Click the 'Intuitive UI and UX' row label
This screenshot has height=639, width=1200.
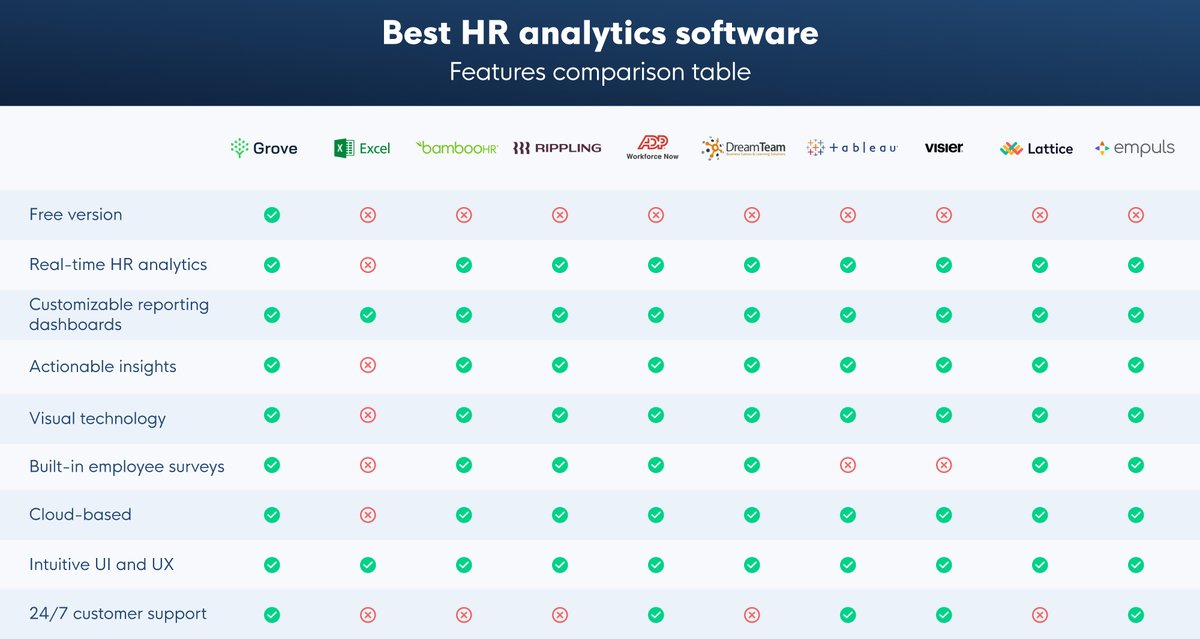pos(102,564)
